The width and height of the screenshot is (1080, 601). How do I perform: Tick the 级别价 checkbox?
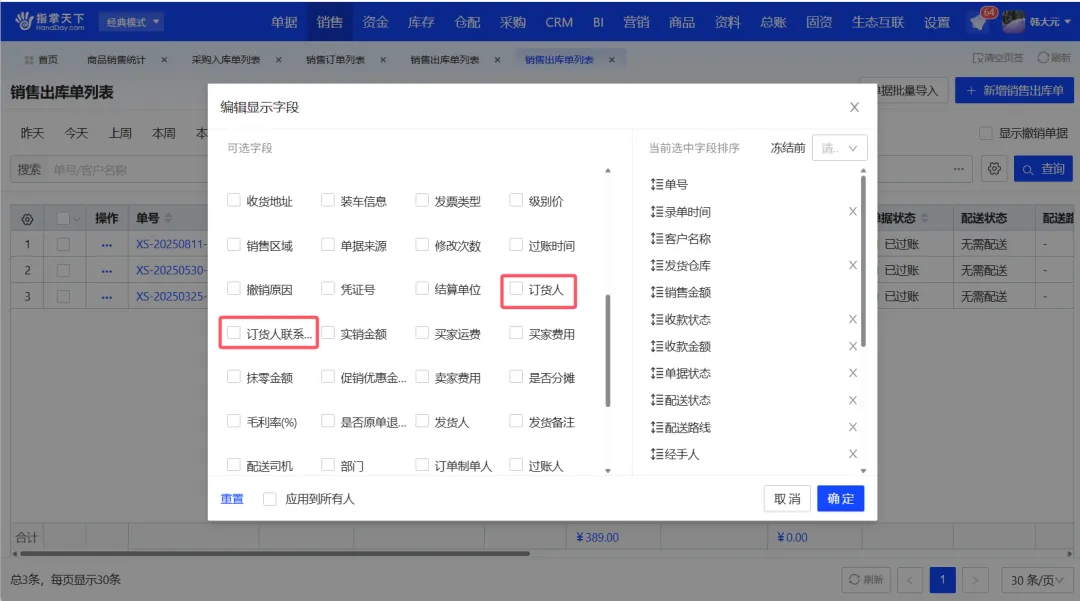(516, 200)
